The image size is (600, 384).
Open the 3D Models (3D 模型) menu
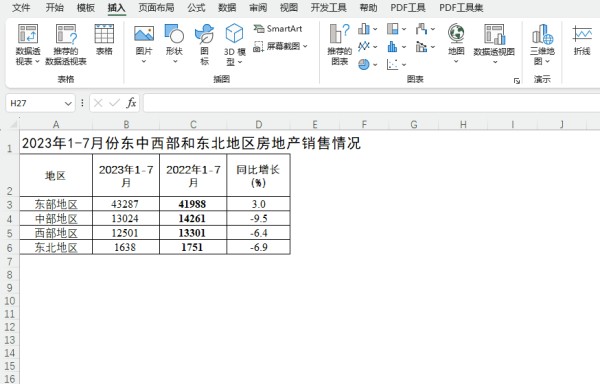[234, 44]
